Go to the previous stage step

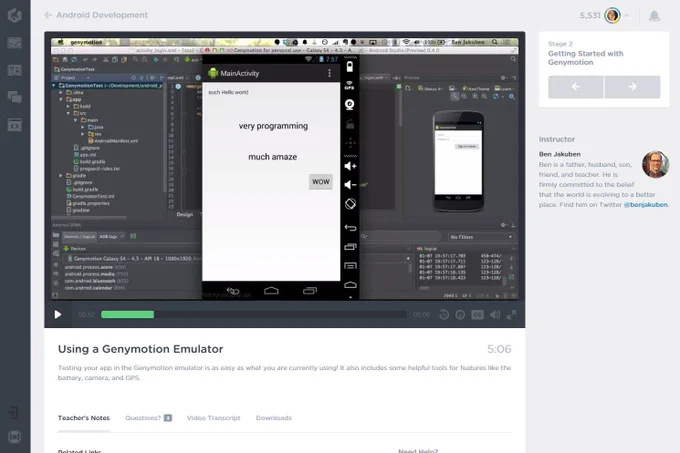(x=575, y=87)
